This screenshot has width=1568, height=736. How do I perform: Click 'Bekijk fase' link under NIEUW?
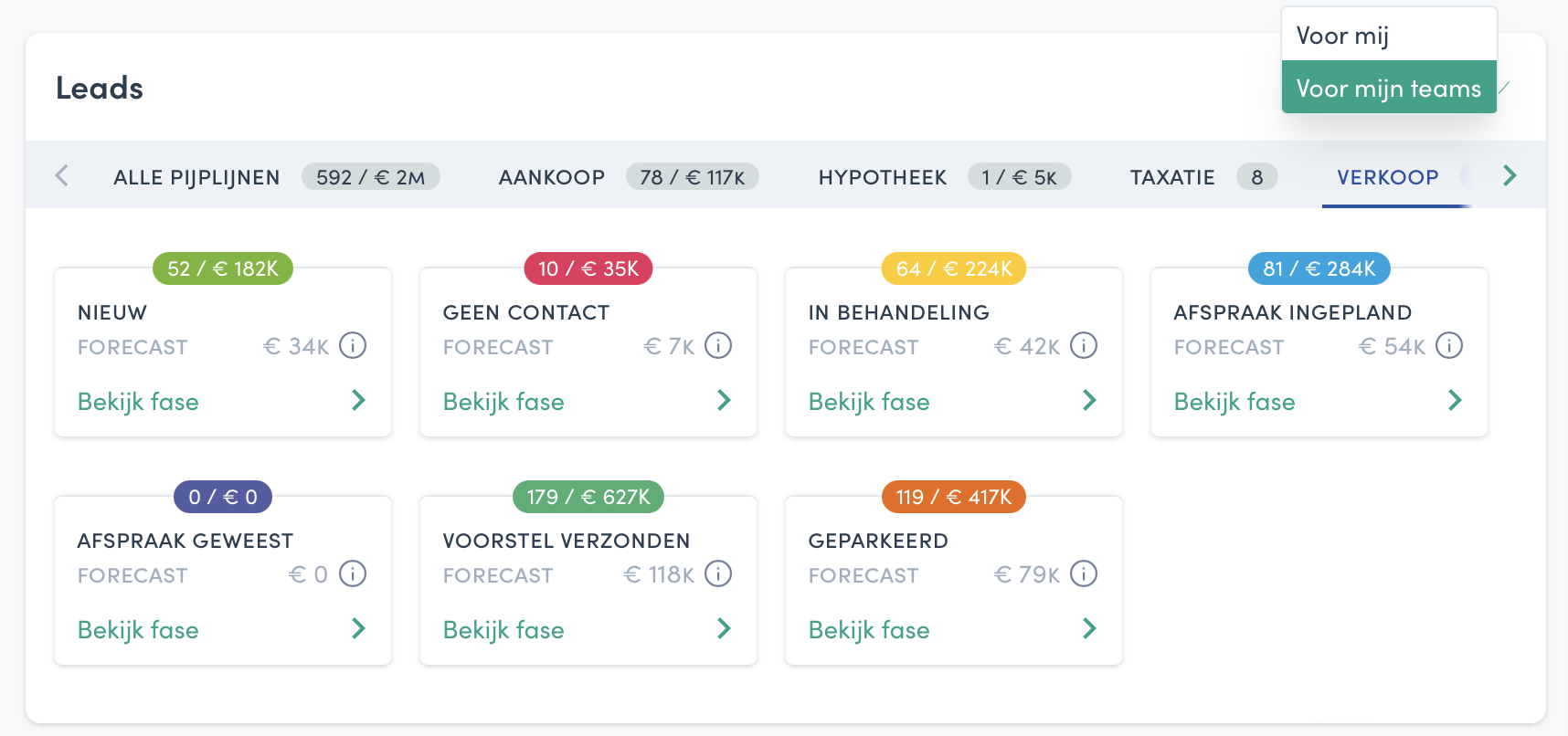[x=138, y=402]
